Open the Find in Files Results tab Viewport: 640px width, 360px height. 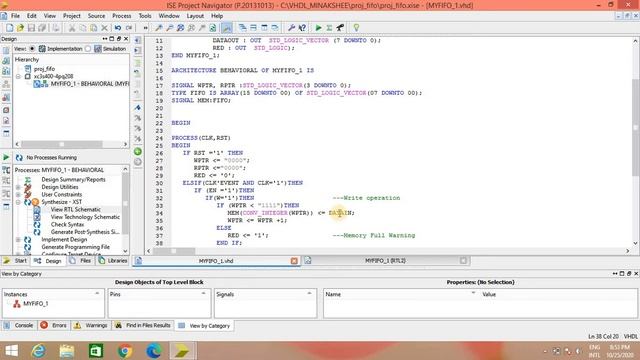143,325
